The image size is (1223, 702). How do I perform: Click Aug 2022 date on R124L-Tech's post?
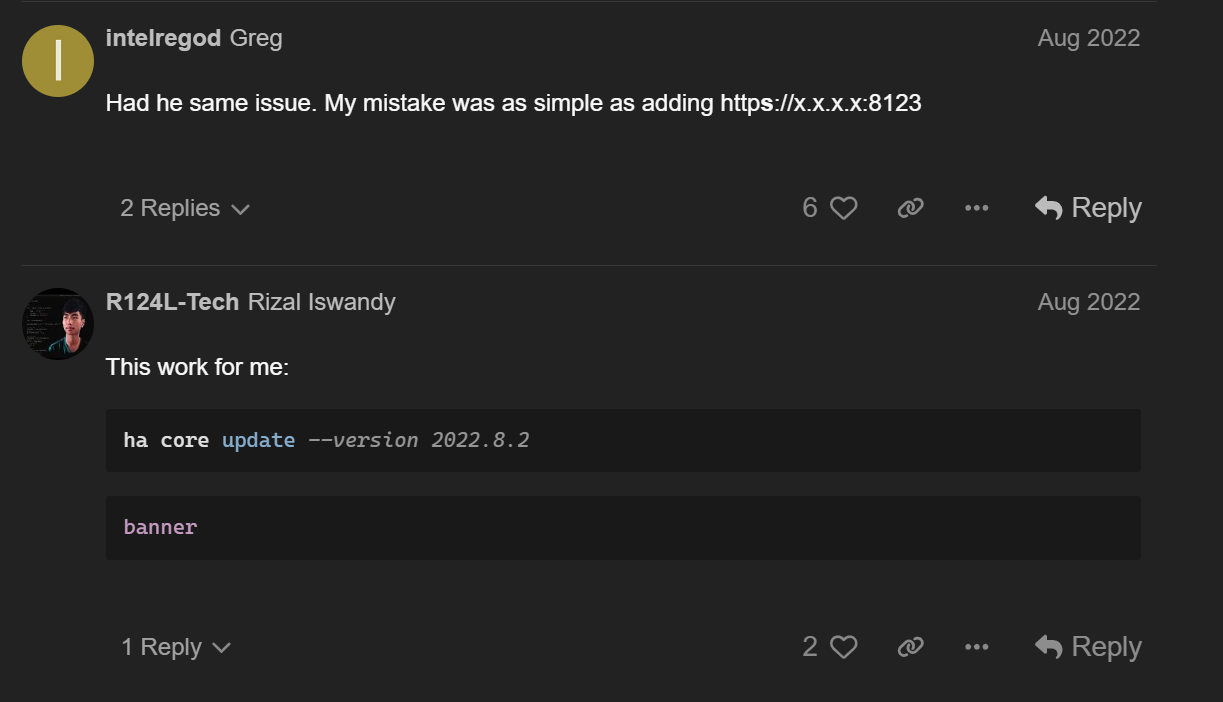pos(1088,301)
